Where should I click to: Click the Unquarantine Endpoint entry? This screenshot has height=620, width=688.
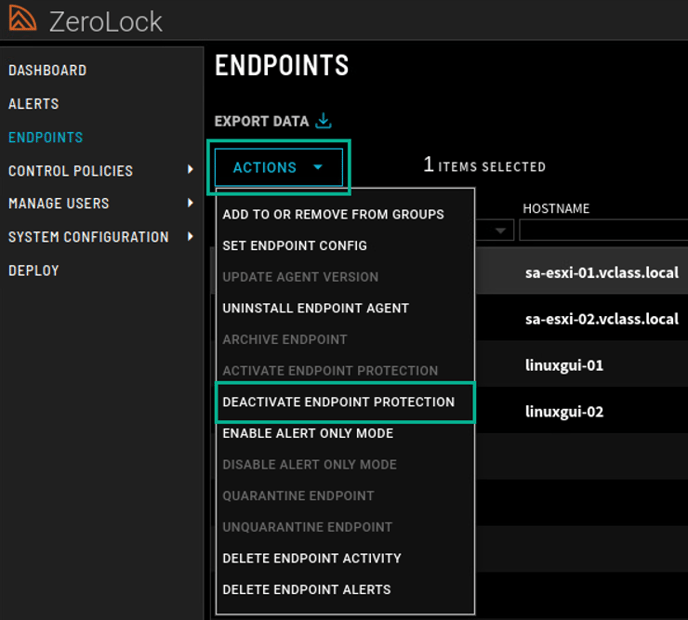point(307,527)
